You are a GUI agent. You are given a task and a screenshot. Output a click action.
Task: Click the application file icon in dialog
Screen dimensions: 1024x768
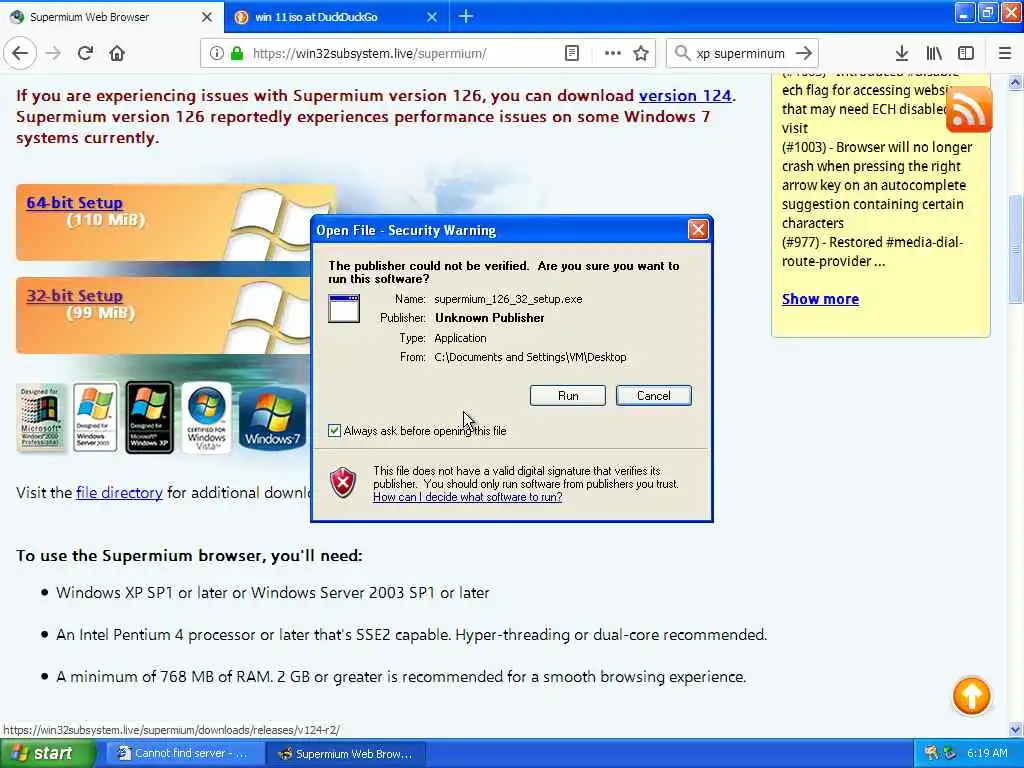344,308
